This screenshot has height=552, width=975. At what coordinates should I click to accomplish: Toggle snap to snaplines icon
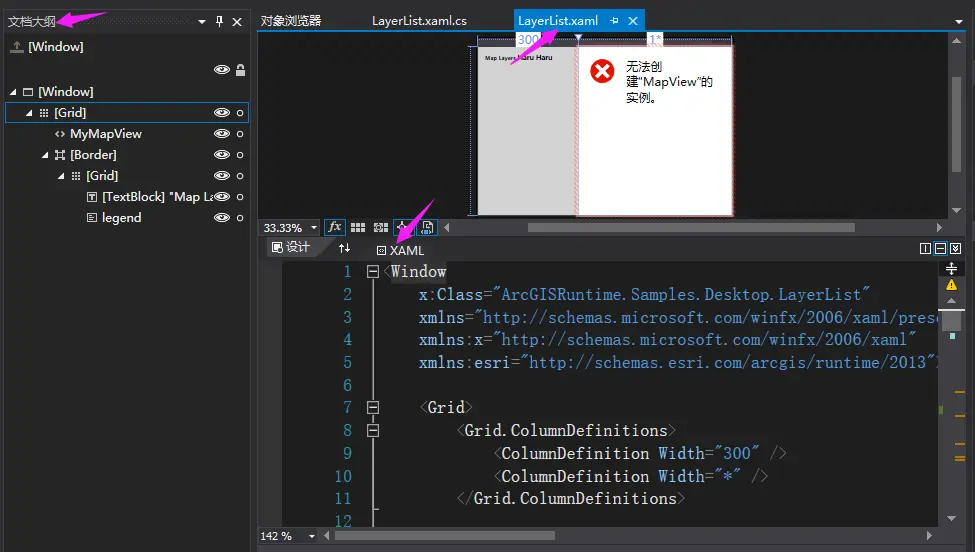point(403,228)
